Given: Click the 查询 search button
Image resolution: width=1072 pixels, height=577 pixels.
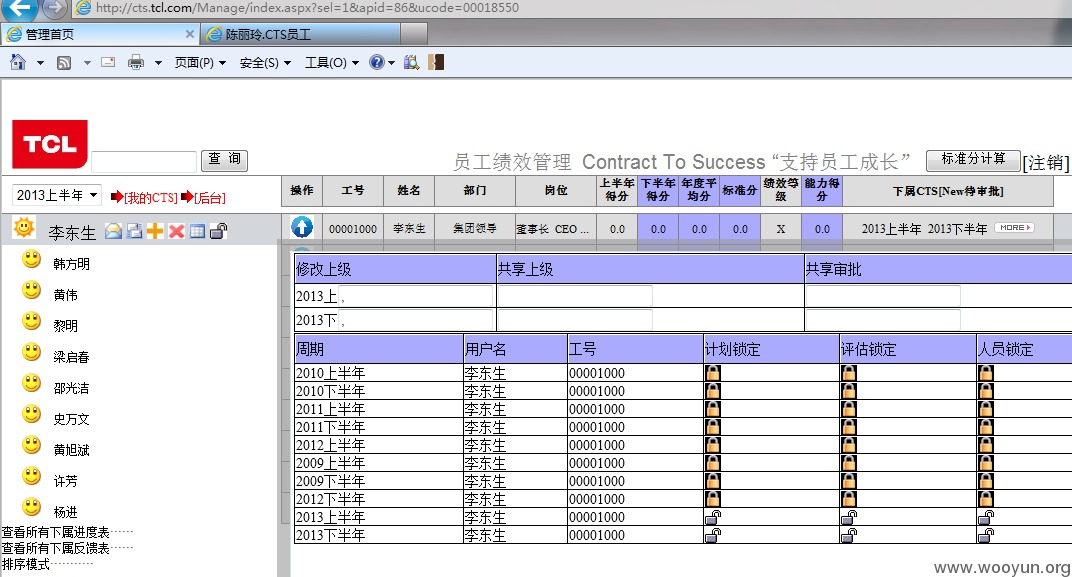Looking at the screenshot, I should tap(224, 160).
